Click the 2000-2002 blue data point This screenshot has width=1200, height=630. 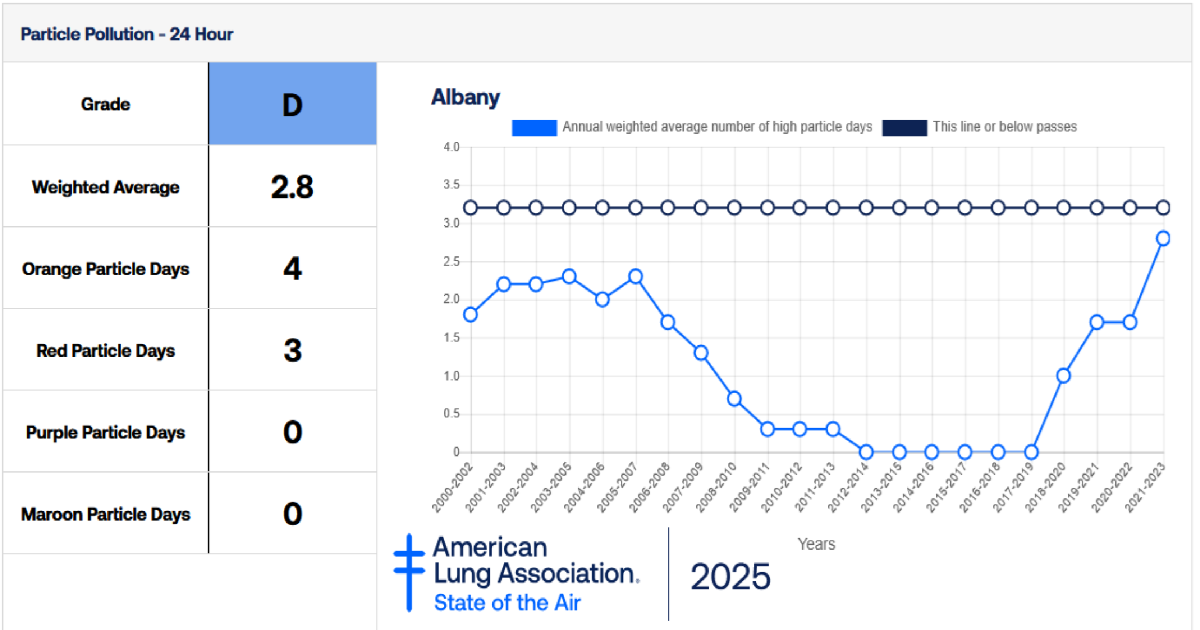(x=470, y=314)
